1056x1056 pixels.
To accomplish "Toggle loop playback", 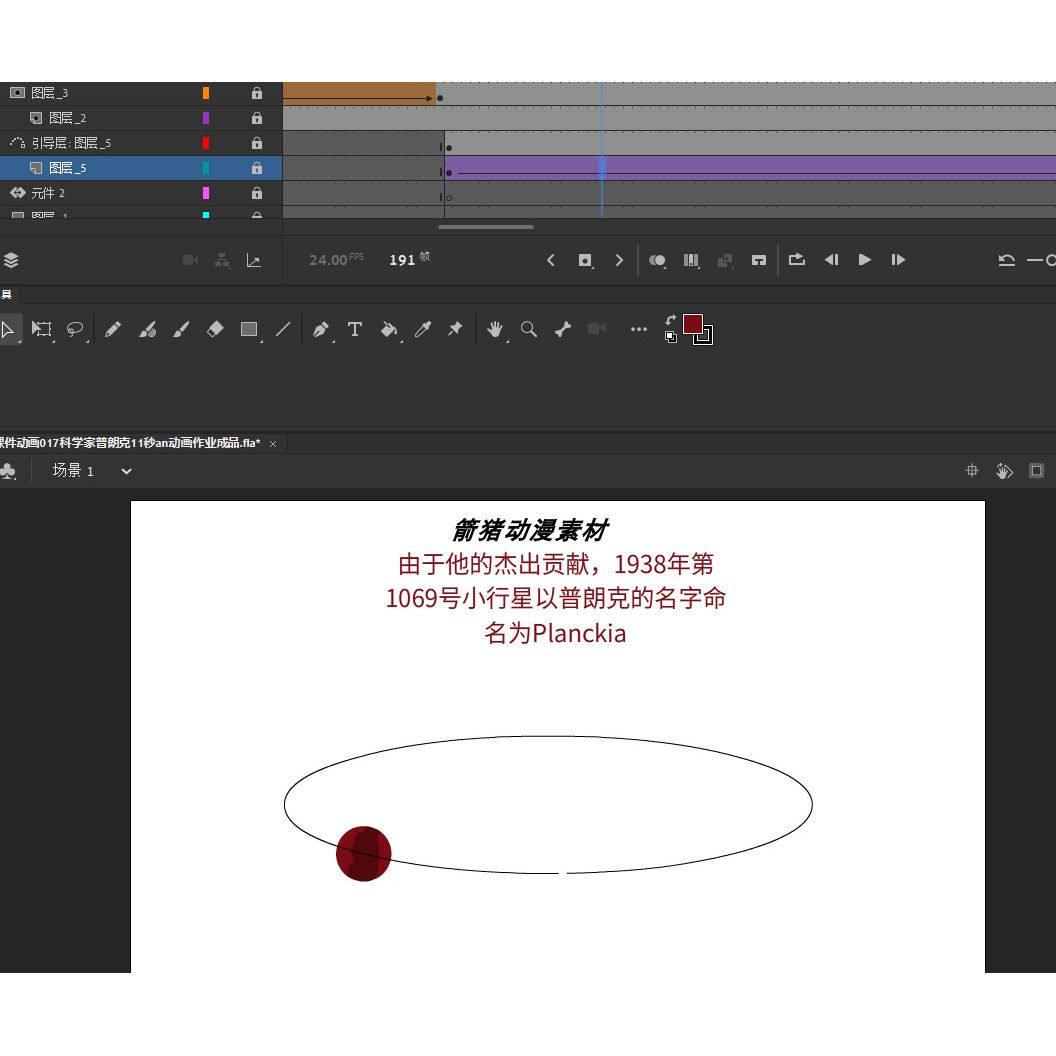I will (x=797, y=260).
